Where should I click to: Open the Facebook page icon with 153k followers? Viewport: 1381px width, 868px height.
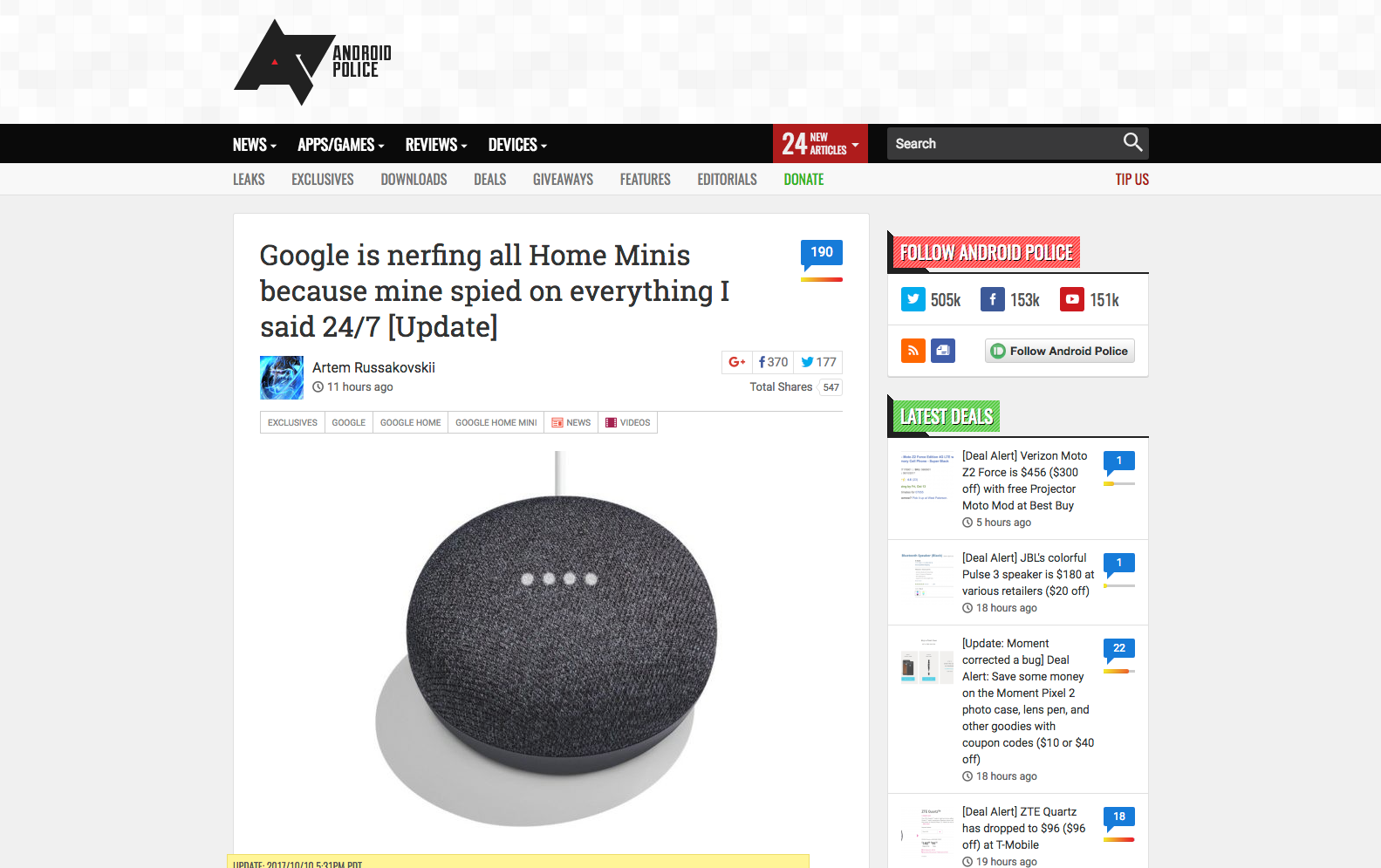993,299
